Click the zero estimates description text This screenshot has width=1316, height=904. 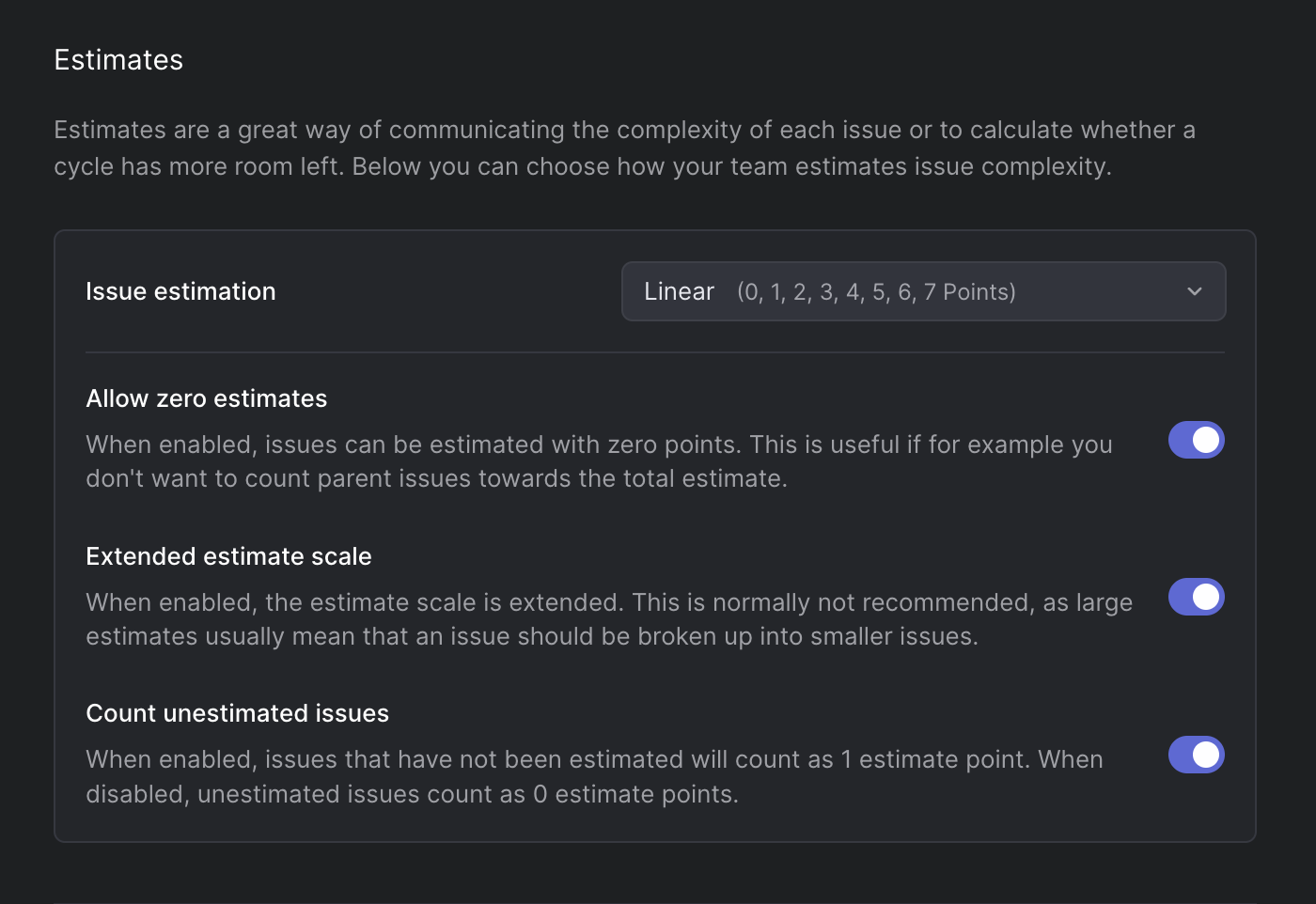click(x=599, y=460)
